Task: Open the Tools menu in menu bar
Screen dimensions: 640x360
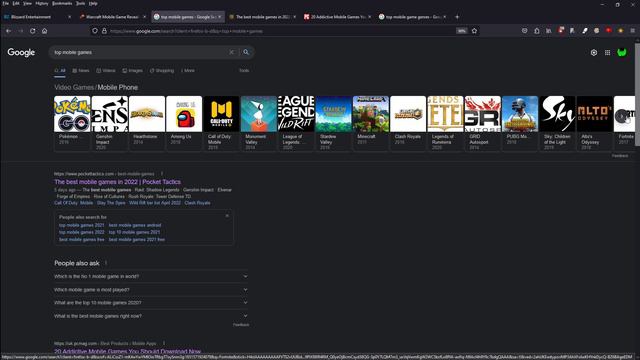Action: [80, 3]
